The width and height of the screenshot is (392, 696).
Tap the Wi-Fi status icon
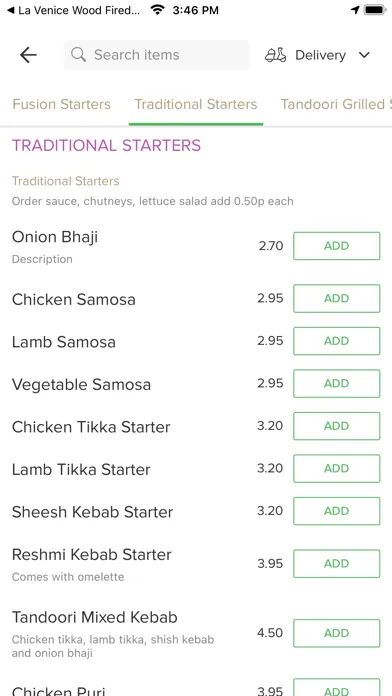pos(158,9)
